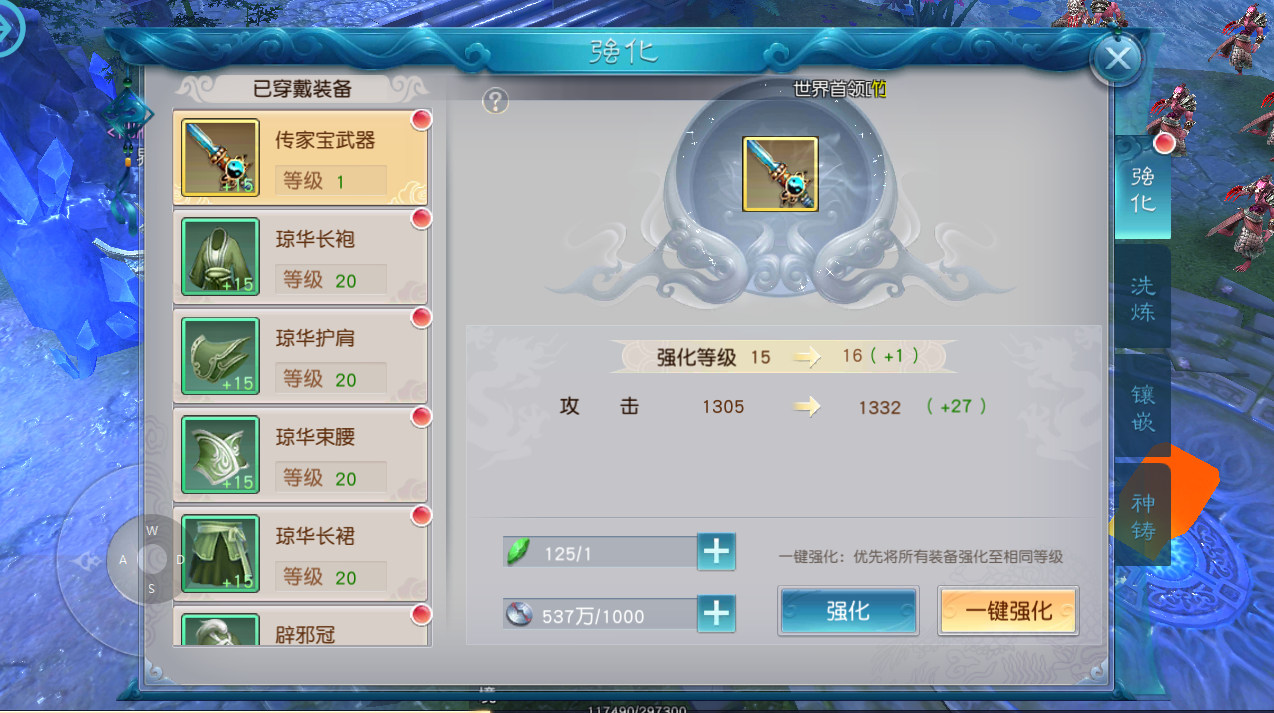The height and width of the screenshot is (713, 1274).
Task: Select the 强化 side tab
Action: coord(1143,188)
